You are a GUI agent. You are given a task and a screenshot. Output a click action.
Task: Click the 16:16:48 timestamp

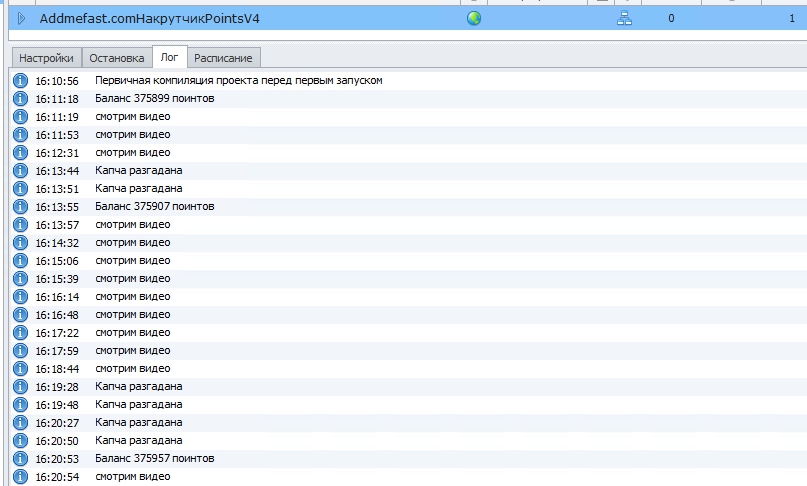[57, 315]
